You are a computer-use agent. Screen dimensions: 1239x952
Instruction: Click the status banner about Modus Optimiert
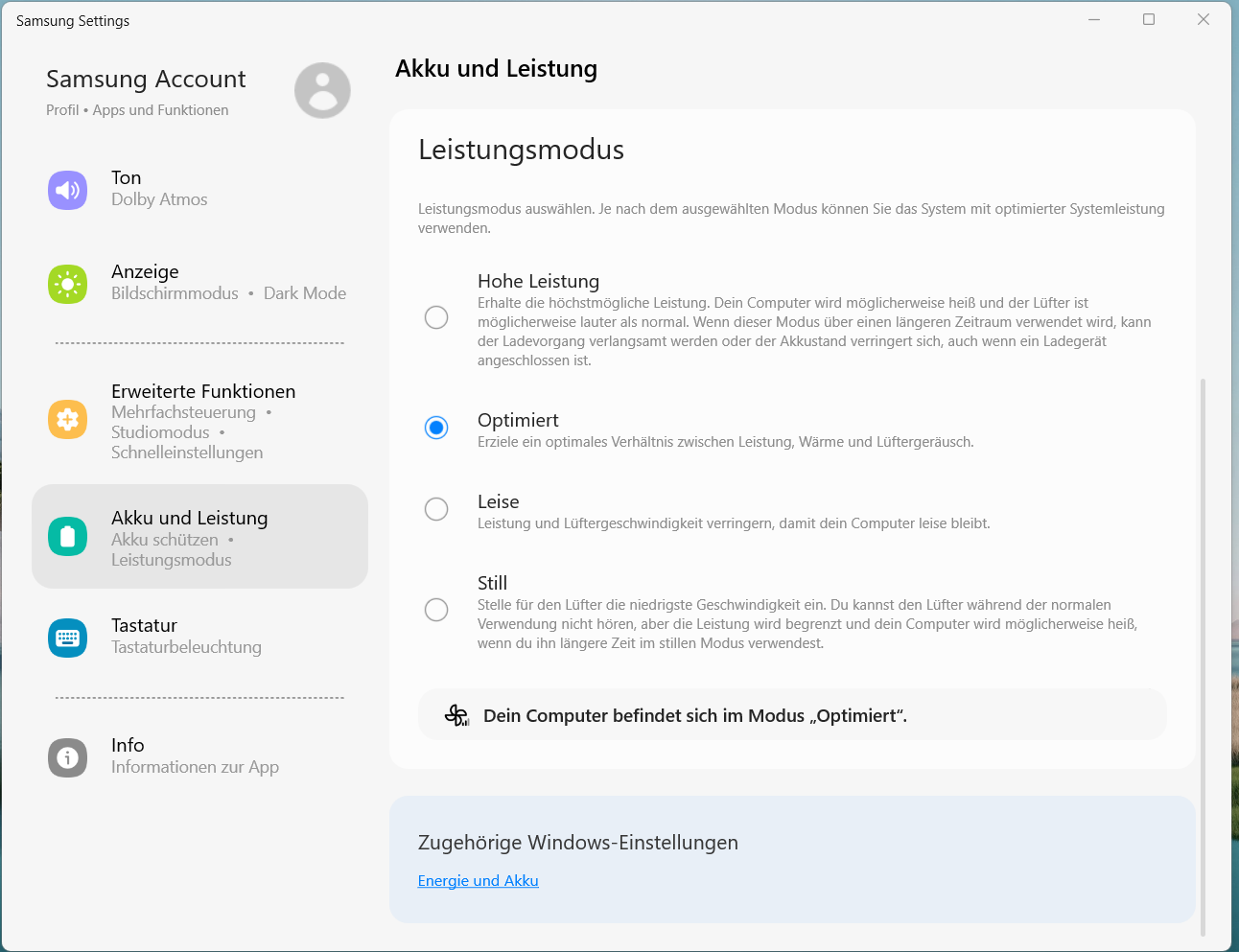tap(792, 715)
